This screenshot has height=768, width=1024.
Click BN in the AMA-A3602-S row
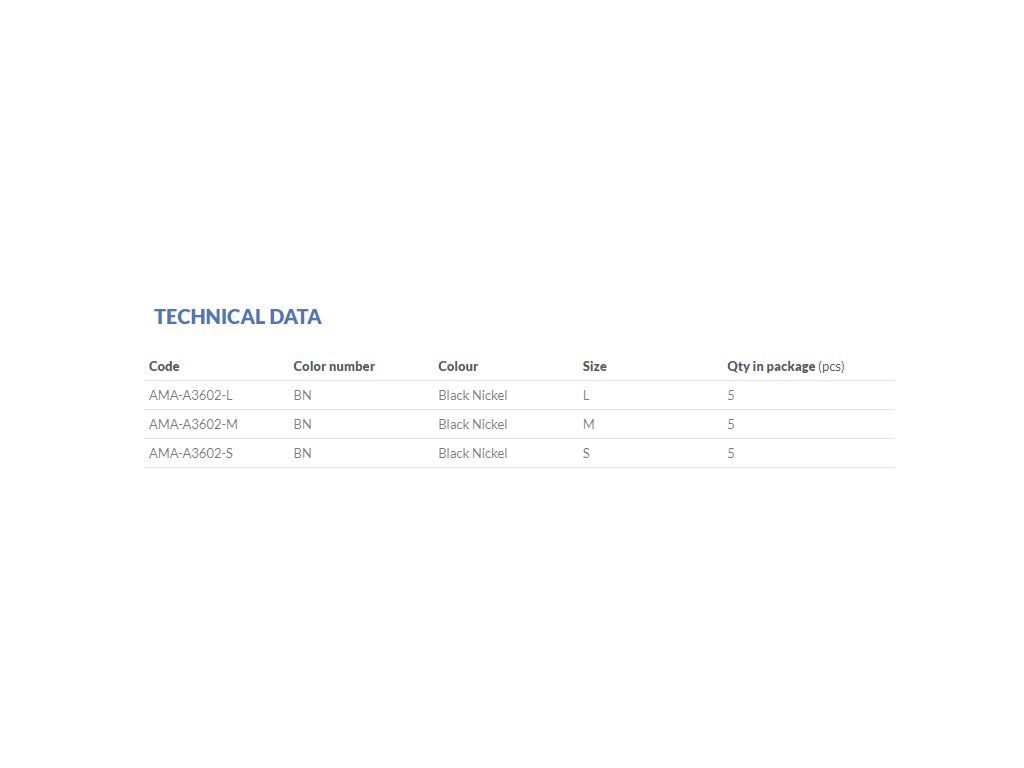pyautogui.click(x=302, y=453)
